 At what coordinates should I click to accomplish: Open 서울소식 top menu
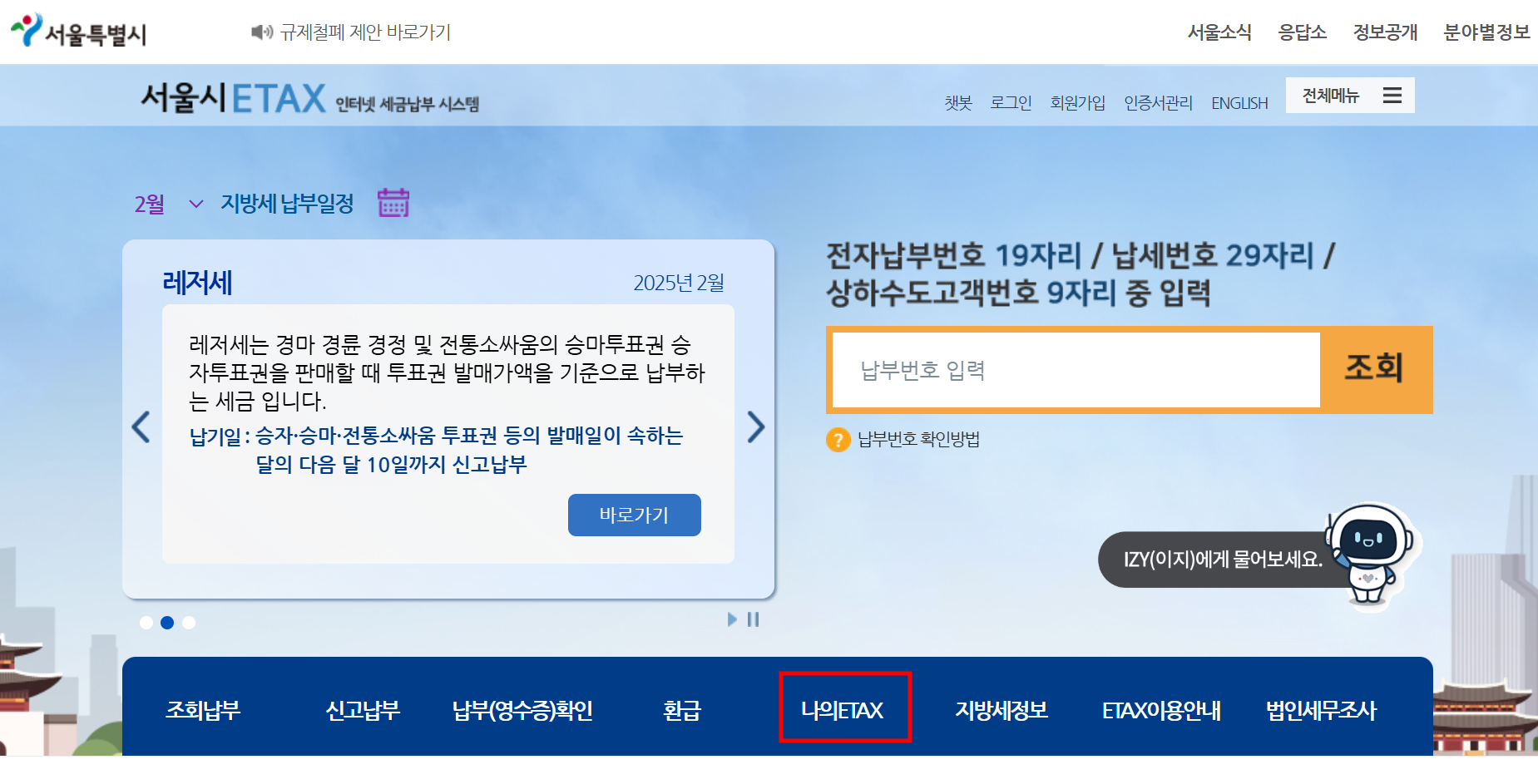[x=1219, y=32]
